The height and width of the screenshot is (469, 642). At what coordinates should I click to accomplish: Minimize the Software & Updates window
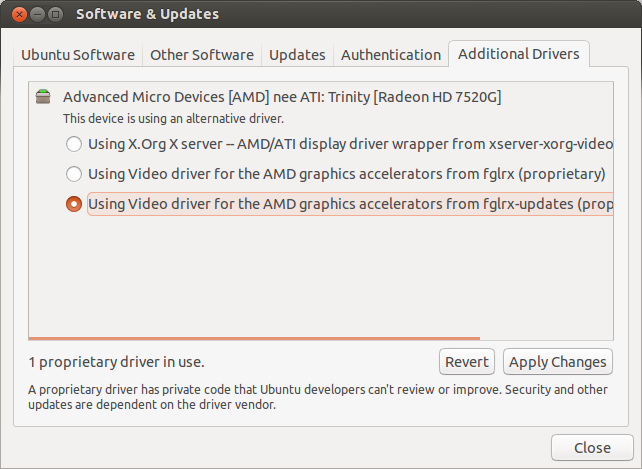(x=35, y=15)
